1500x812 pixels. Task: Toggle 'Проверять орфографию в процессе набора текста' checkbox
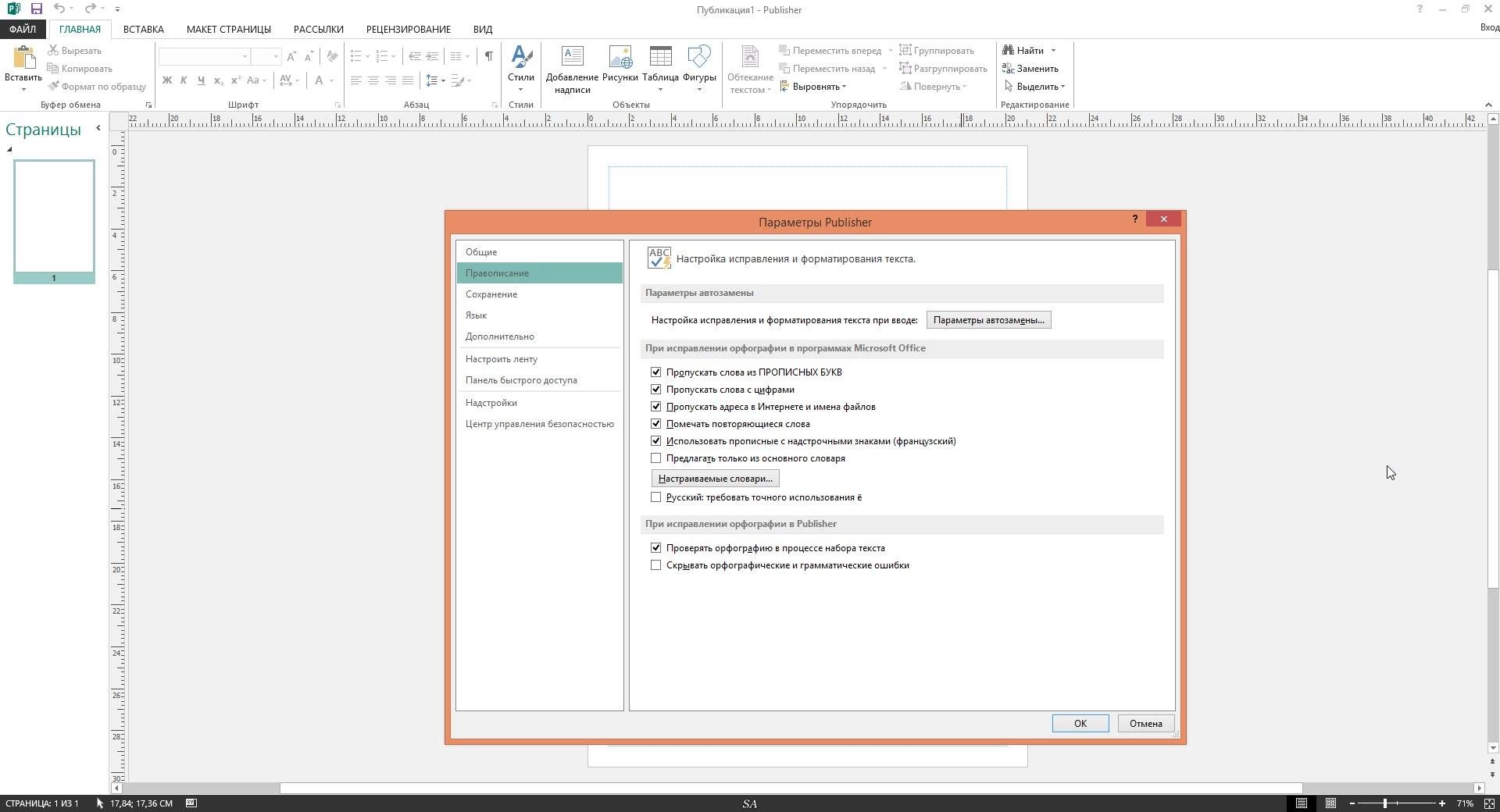(656, 548)
